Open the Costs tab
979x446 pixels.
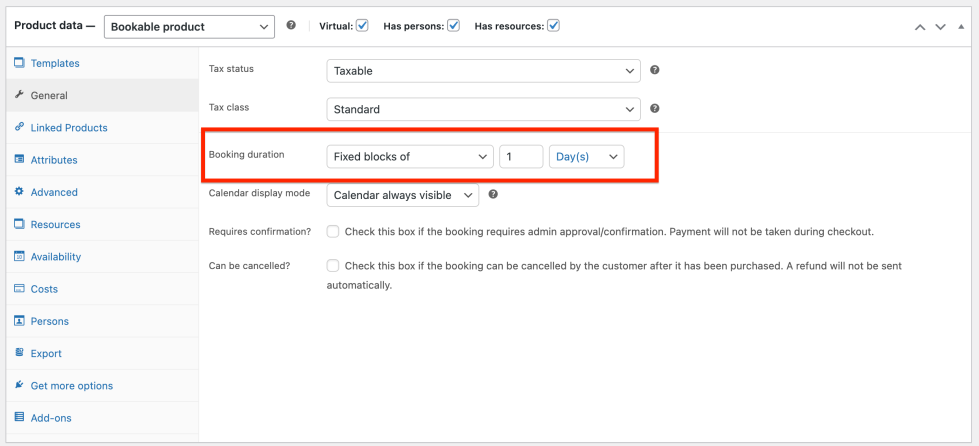(44, 289)
